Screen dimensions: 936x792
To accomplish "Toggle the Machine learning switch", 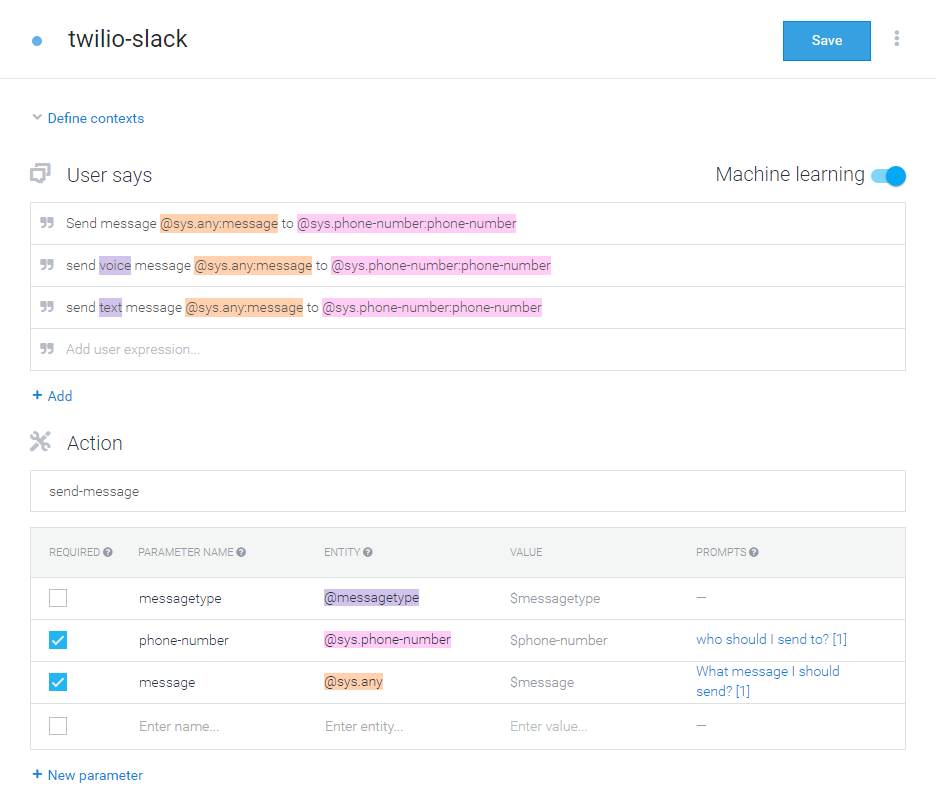I will (x=888, y=175).
